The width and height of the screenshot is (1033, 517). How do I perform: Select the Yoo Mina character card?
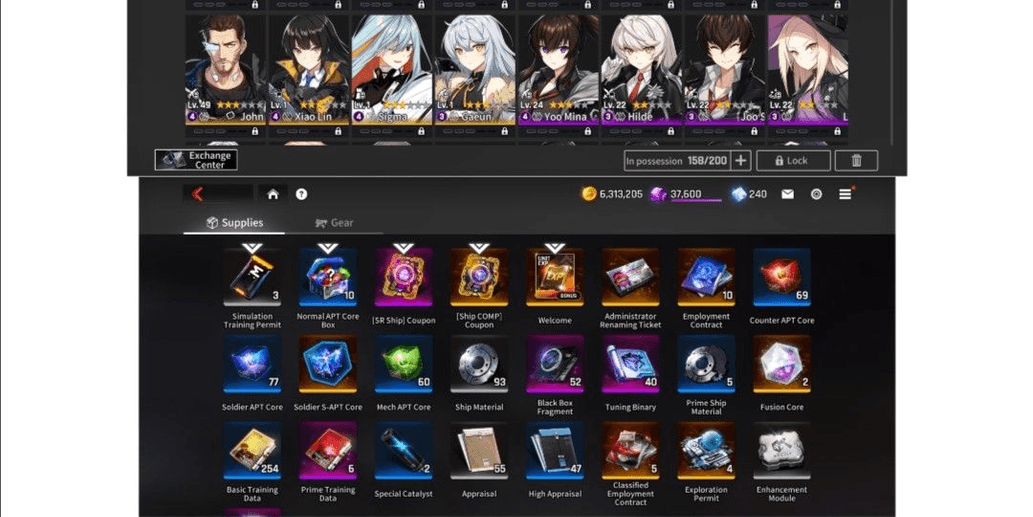click(557, 69)
